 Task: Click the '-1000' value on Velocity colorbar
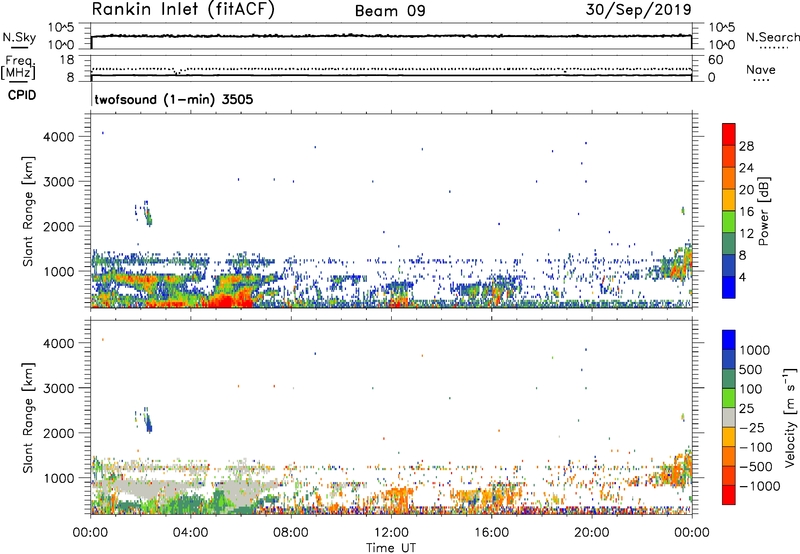[x=760, y=486]
